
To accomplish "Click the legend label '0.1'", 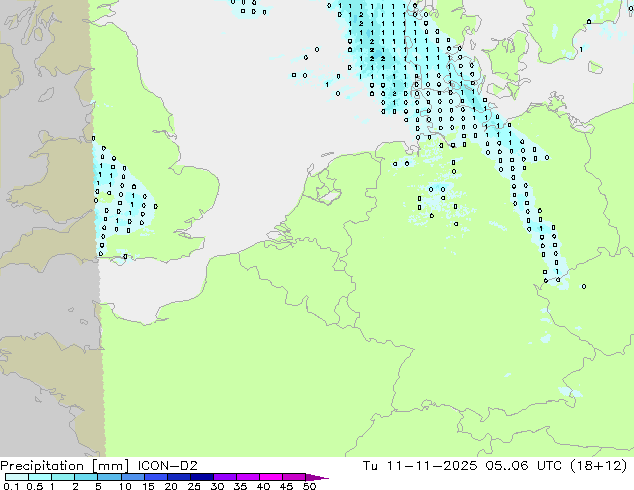I will click(x=11, y=486).
